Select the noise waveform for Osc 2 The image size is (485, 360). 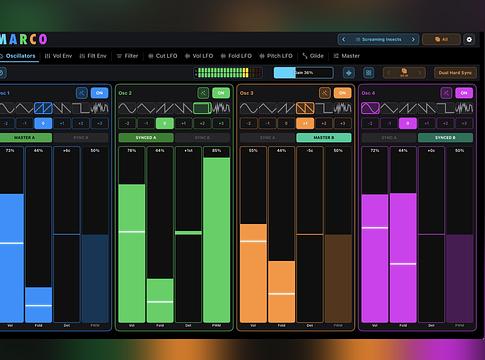click(221, 108)
